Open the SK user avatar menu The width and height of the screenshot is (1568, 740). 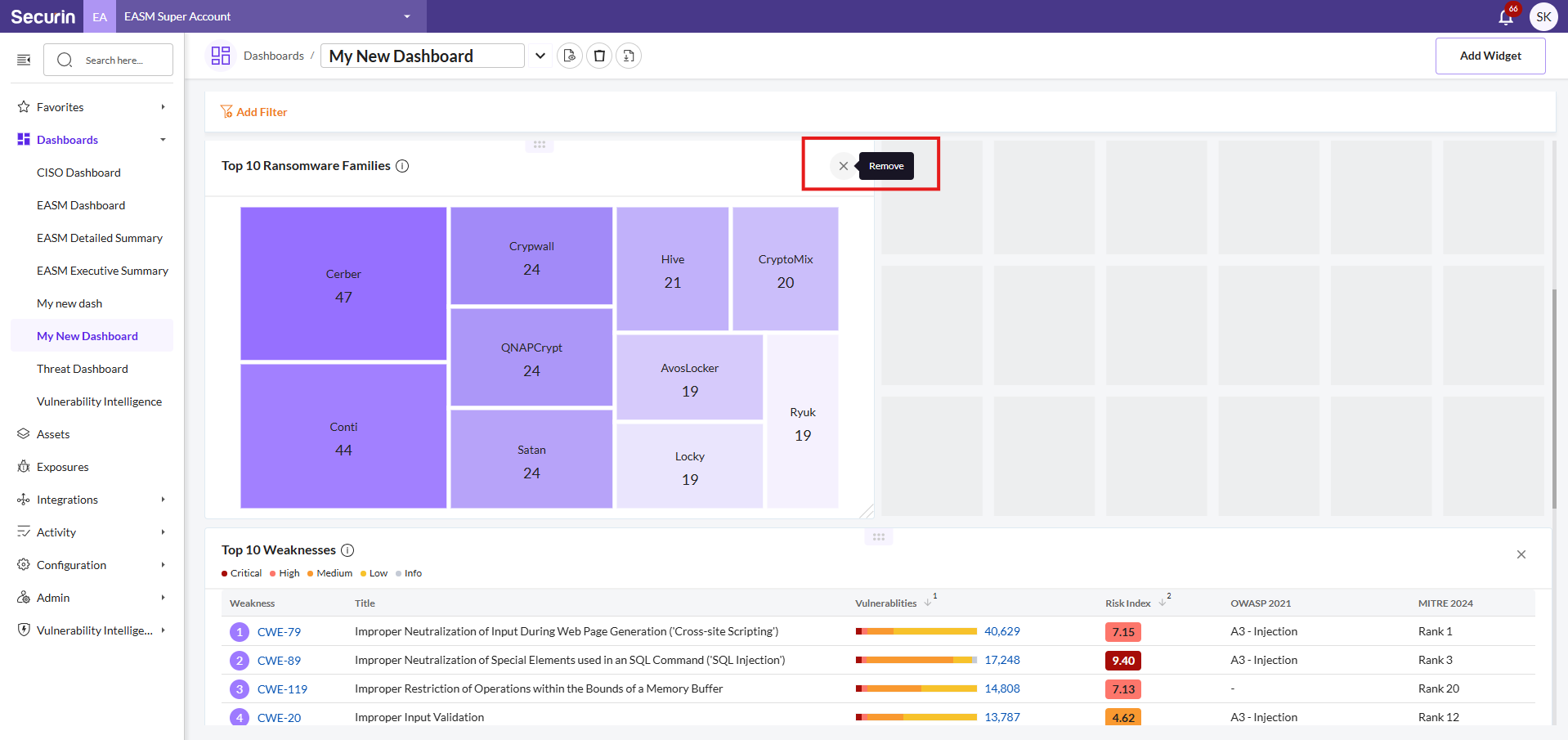[1543, 16]
